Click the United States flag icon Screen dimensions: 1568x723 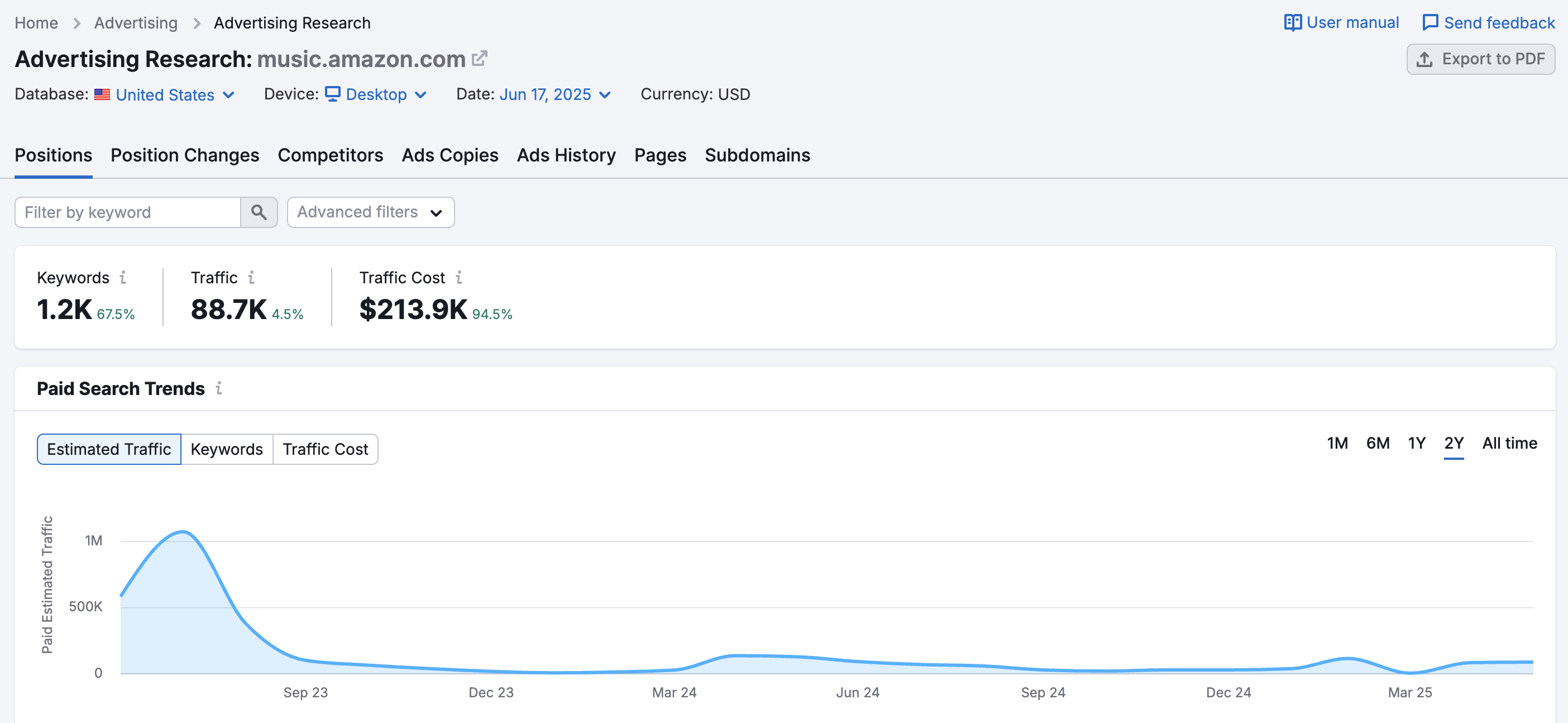pyautogui.click(x=102, y=94)
